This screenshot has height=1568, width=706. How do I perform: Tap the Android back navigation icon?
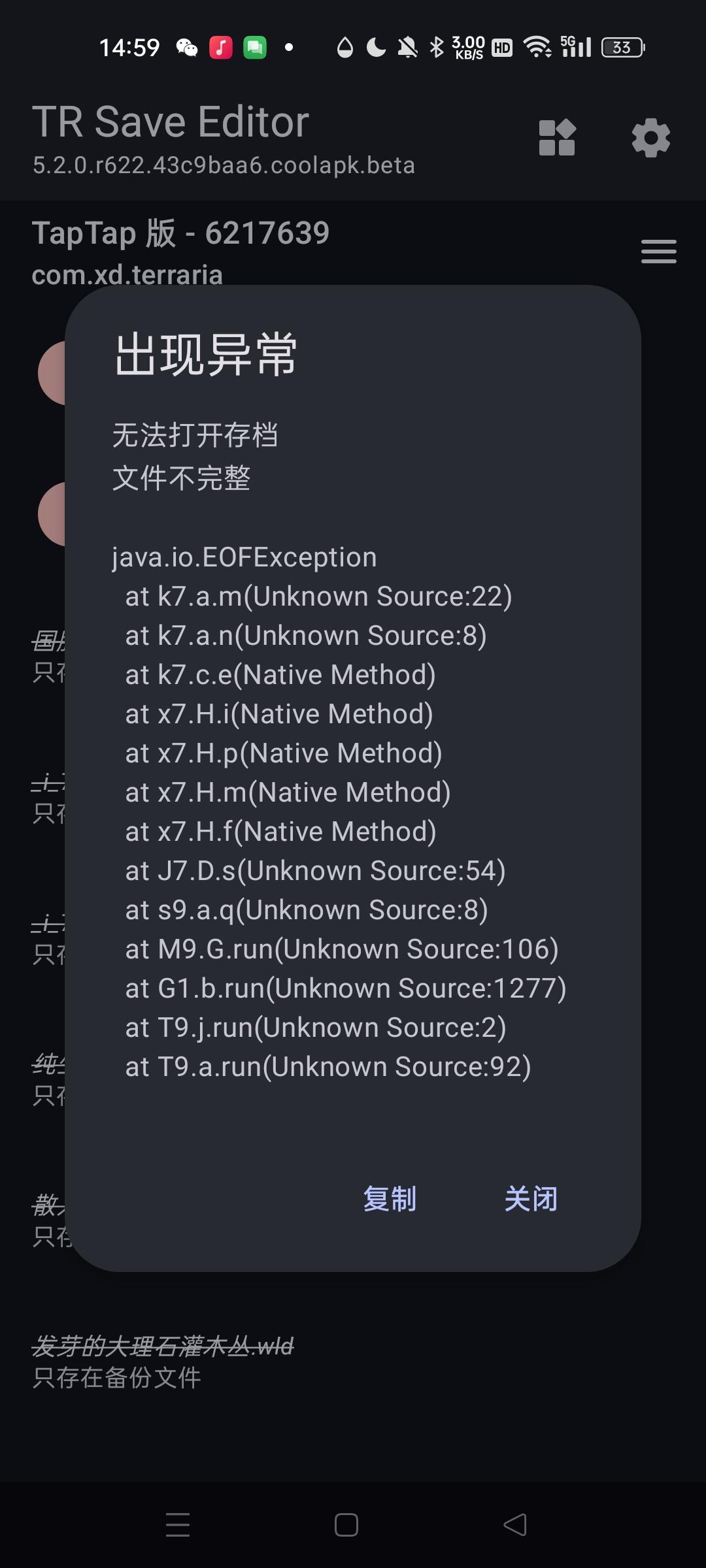[x=515, y=1525]
